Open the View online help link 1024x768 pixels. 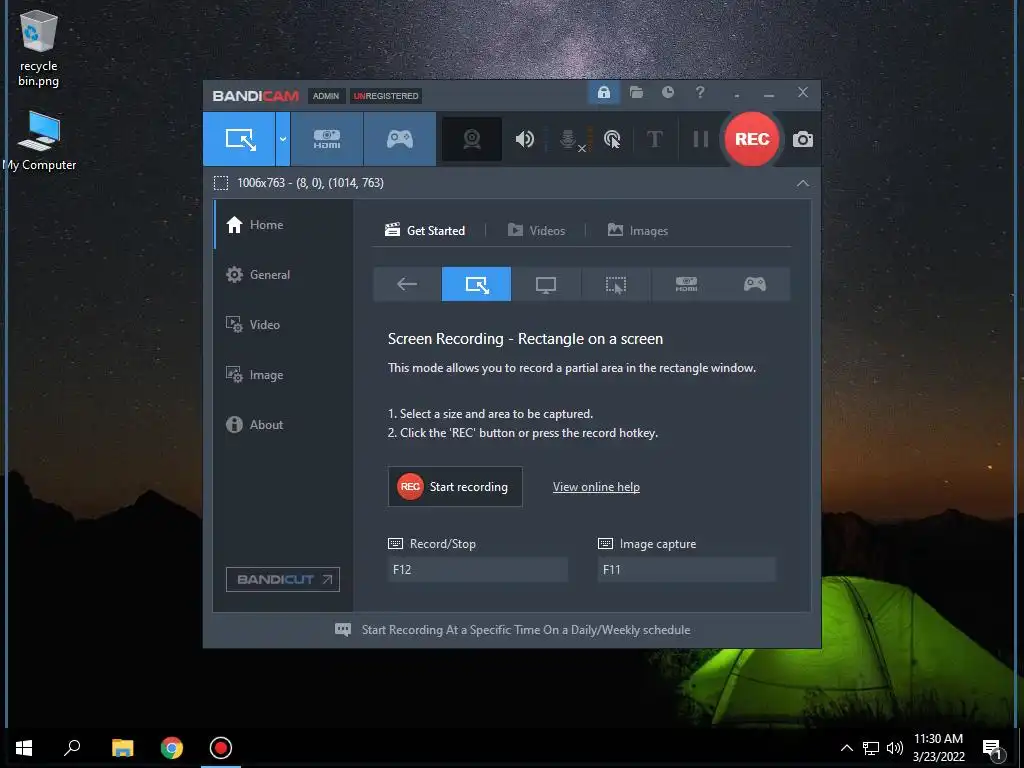[596, 487]
